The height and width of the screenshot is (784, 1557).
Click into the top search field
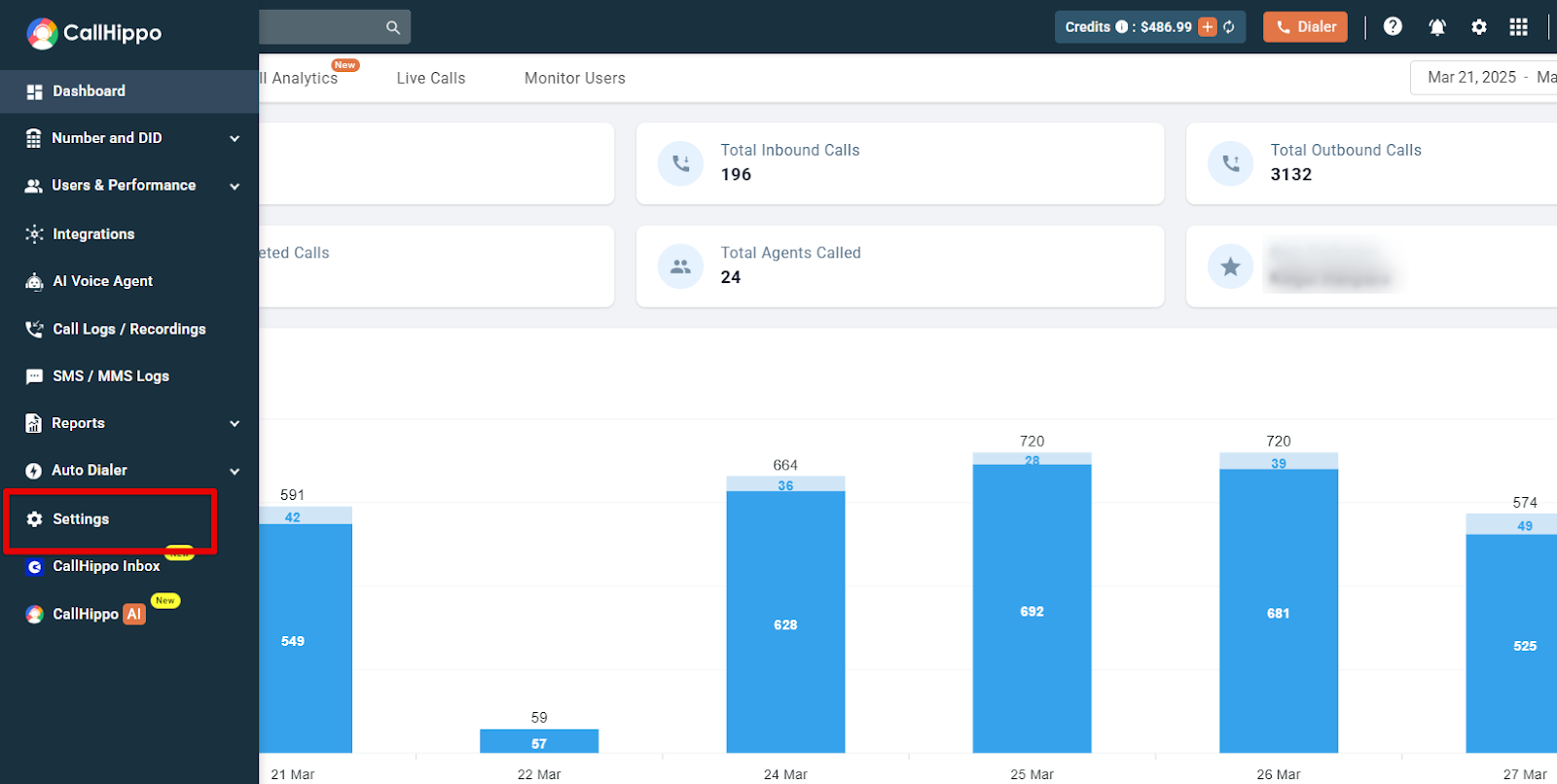pyautogui.click(x=334, y=27)
